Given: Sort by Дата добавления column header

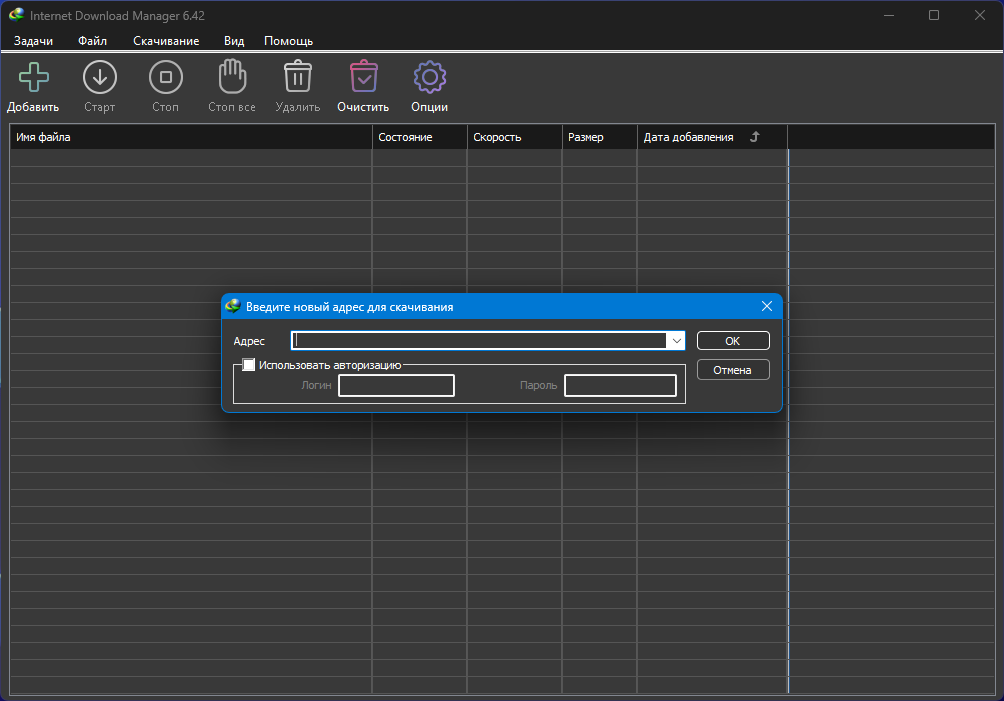Looking at the screenshot, I should [x=688, y=137].
